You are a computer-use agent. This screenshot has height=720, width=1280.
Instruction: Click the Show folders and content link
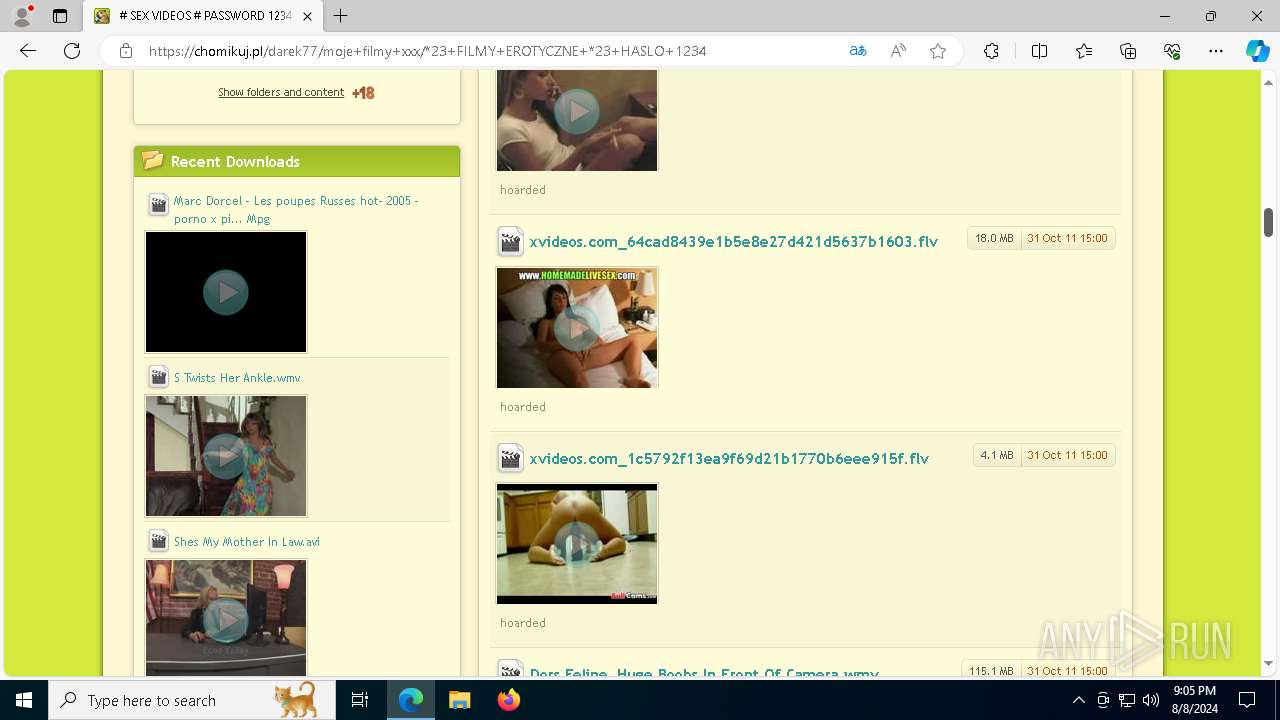point(281,92)
